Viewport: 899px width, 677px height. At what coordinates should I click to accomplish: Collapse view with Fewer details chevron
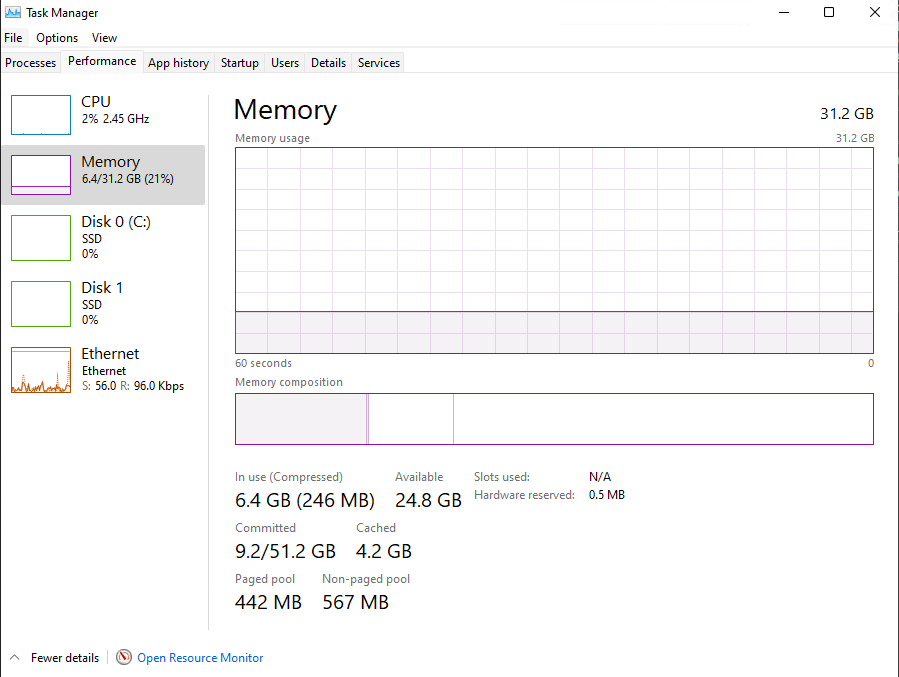tap(15, 658)
